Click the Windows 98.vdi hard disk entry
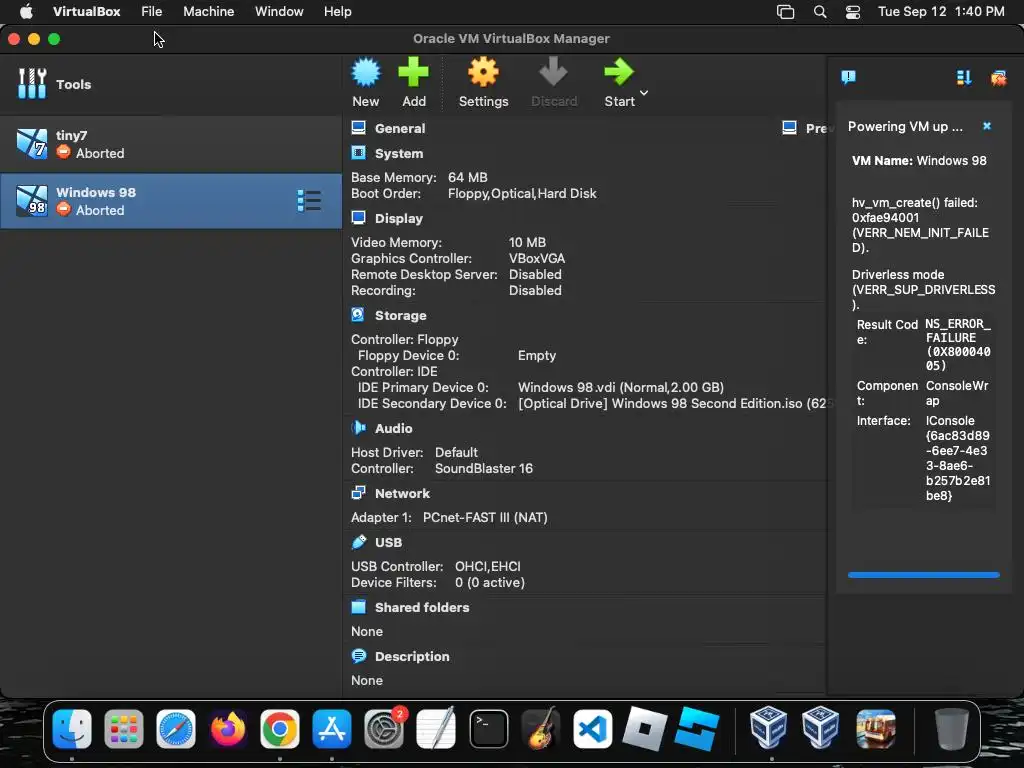The height and width of the screenshot is (768, 1024). tap(620, 388)
